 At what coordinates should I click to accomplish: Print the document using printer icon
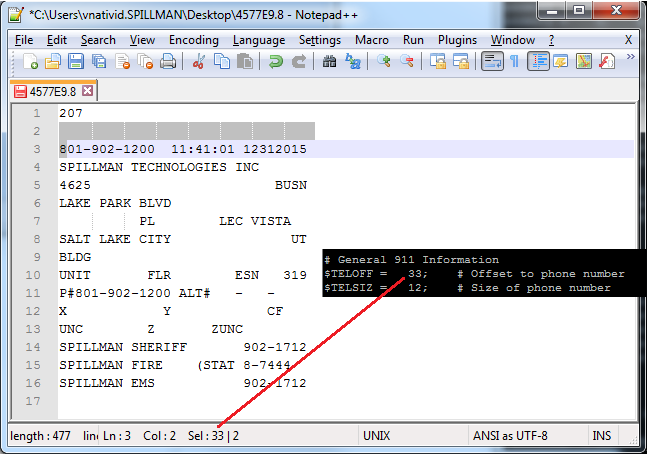point(168,61)
